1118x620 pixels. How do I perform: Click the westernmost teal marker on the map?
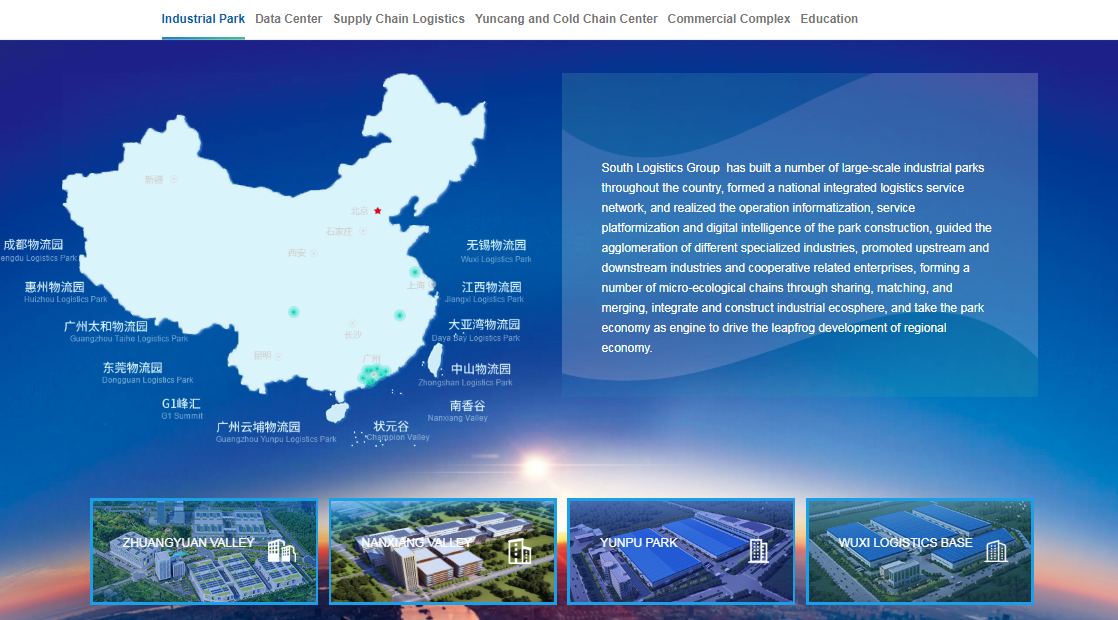[x=293, y=312]
